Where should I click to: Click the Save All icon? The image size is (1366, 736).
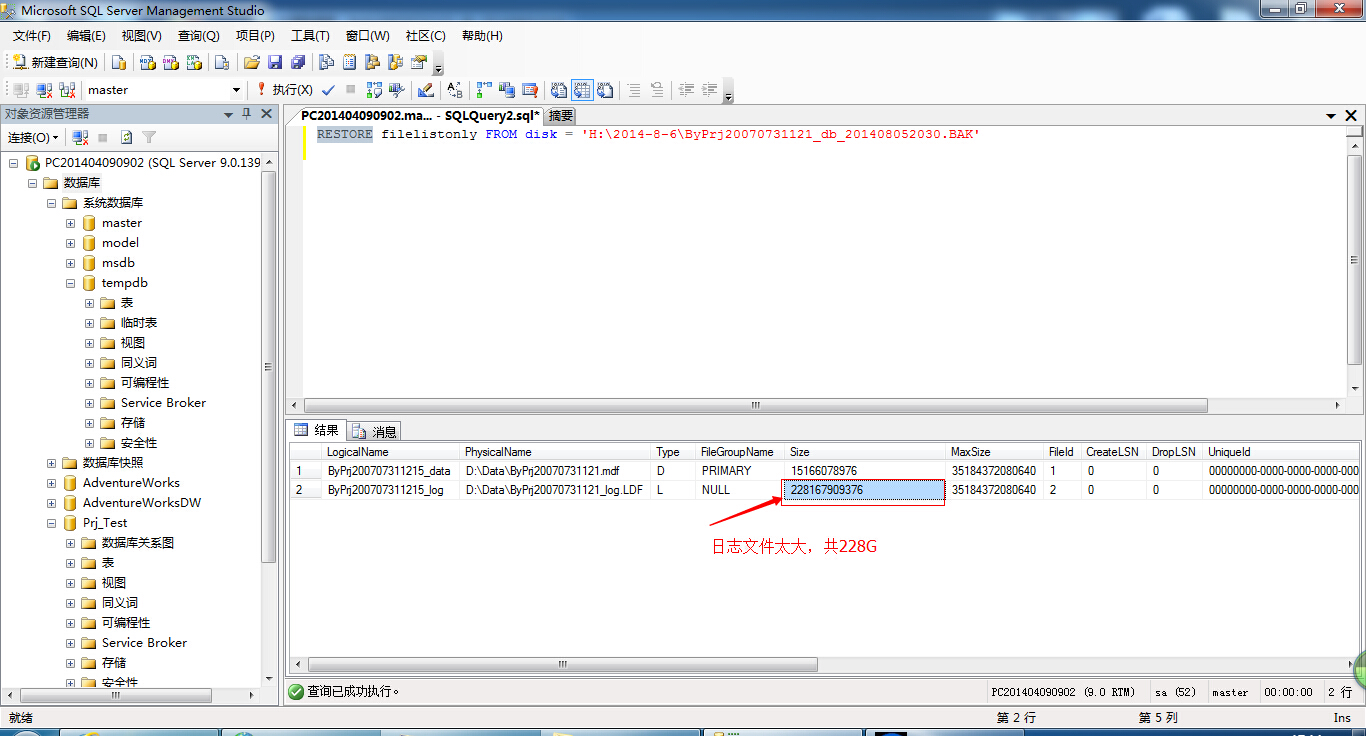(x=297, y=62)
